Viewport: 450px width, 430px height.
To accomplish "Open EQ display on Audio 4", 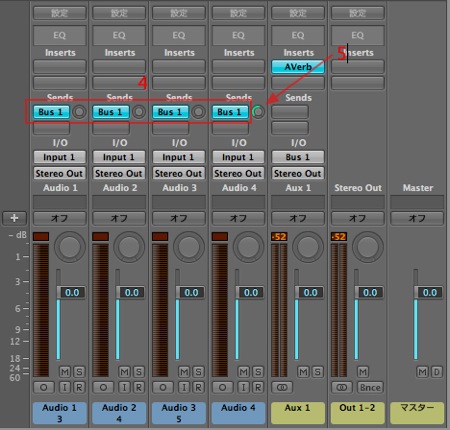I will (238, 35).
